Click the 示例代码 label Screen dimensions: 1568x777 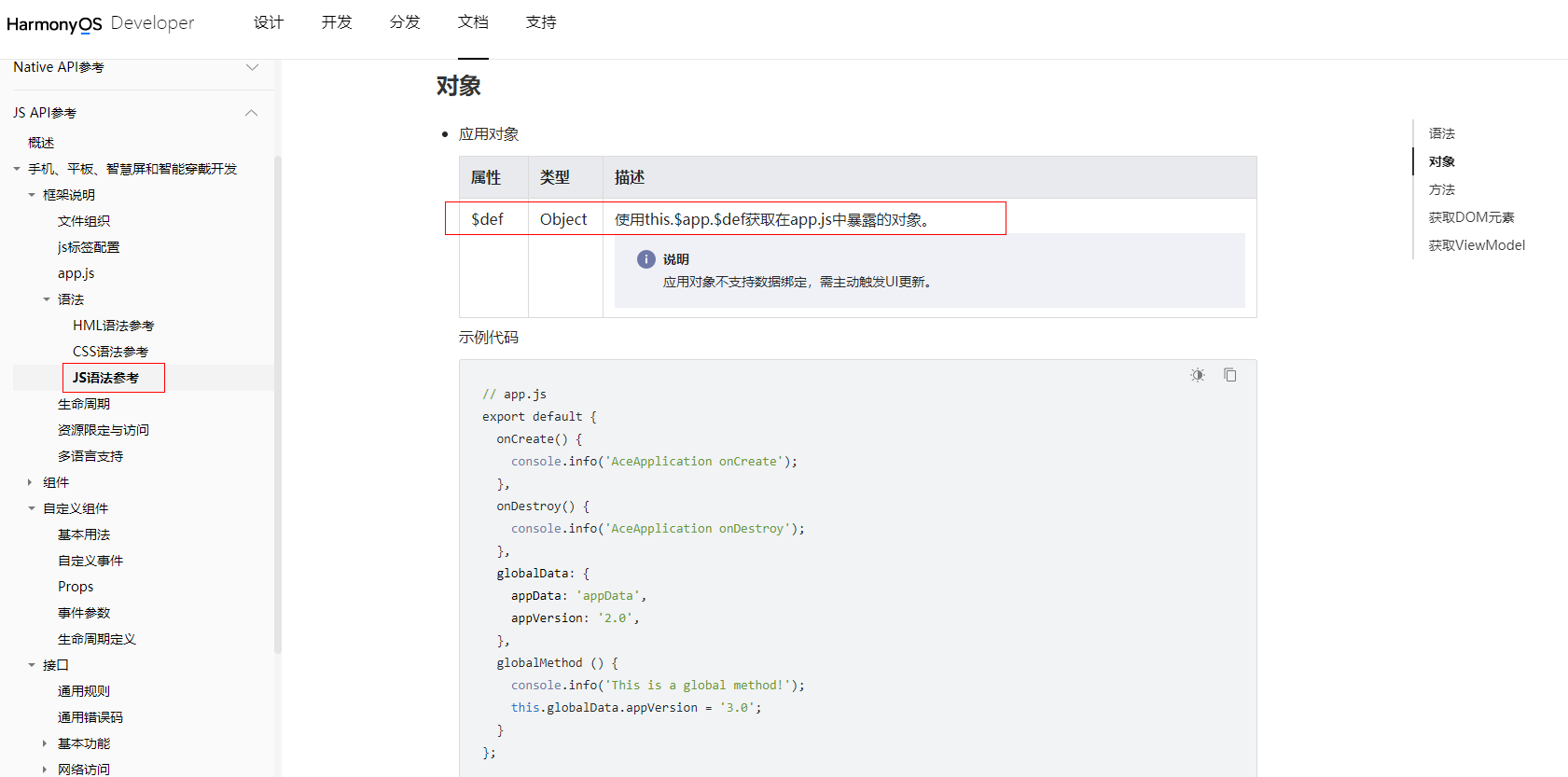point(489,338)
